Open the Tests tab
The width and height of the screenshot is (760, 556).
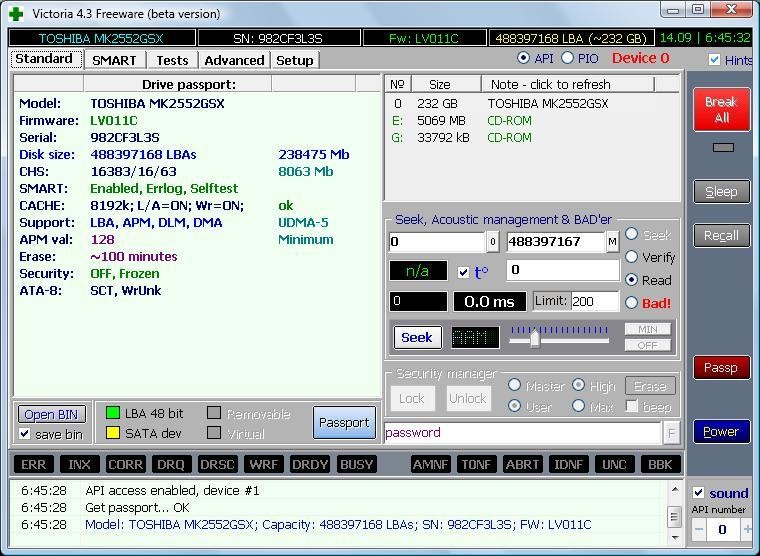click(172, 61)
